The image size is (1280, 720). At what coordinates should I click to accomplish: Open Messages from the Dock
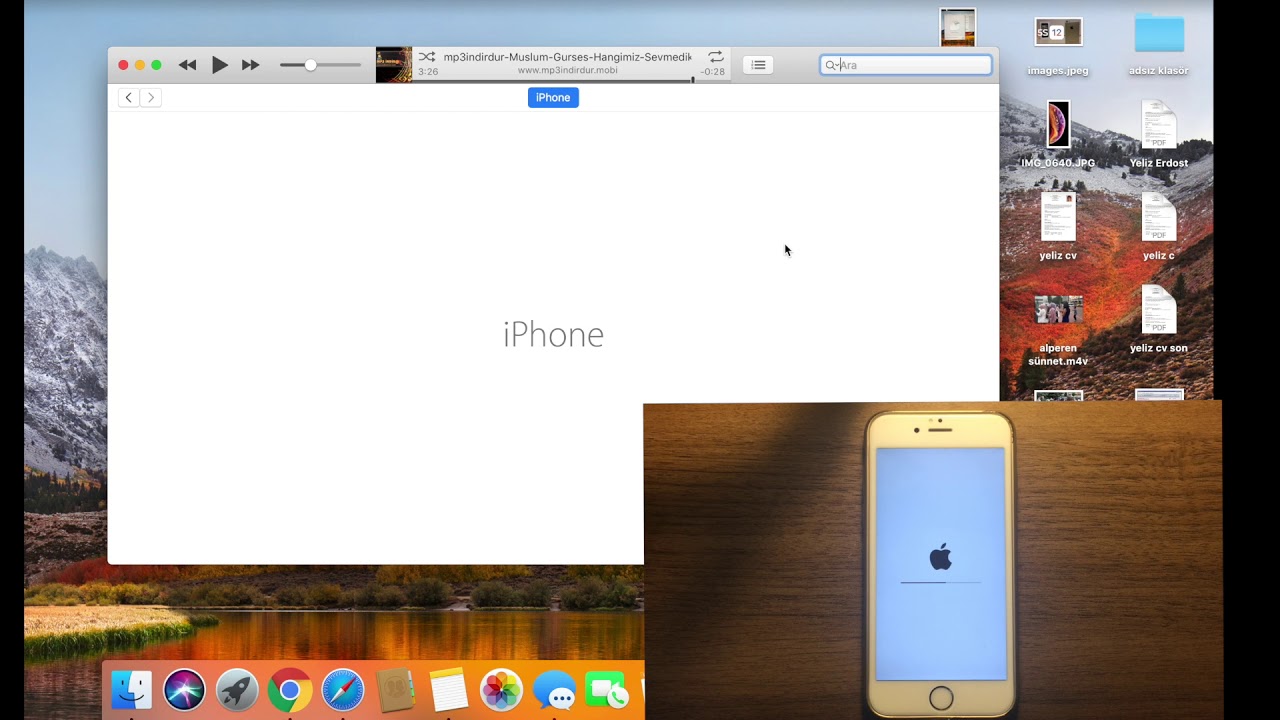click(x=554, y=690)
